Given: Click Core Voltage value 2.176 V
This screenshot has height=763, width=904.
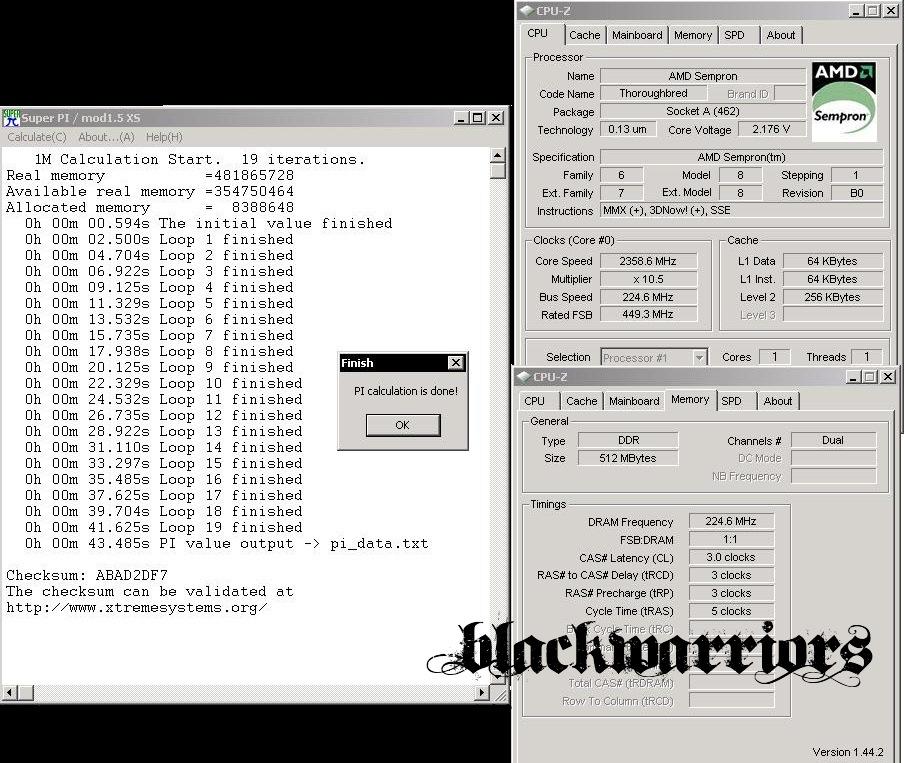Looking at the screenshot, I should 771,129.
